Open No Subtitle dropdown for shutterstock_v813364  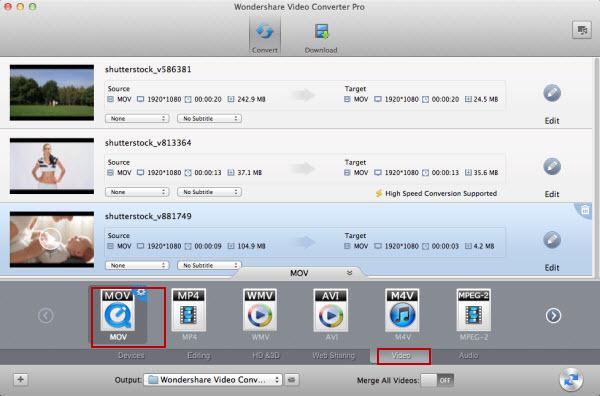tap(209, 192)
